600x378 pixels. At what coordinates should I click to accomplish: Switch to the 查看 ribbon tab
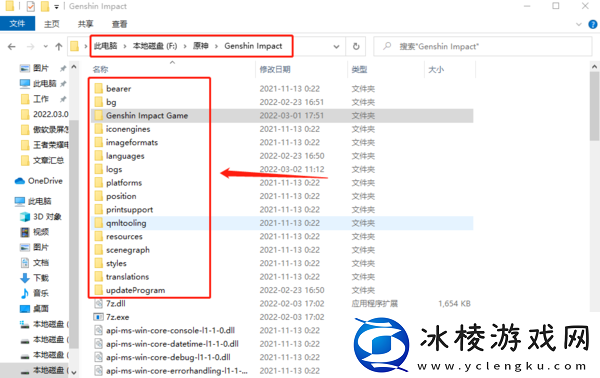(x=119, y=24)
